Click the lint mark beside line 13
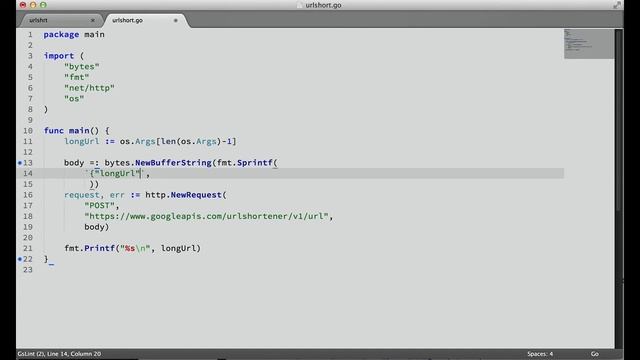This screenshot has width=640, height=360. [x=20, y=162]
